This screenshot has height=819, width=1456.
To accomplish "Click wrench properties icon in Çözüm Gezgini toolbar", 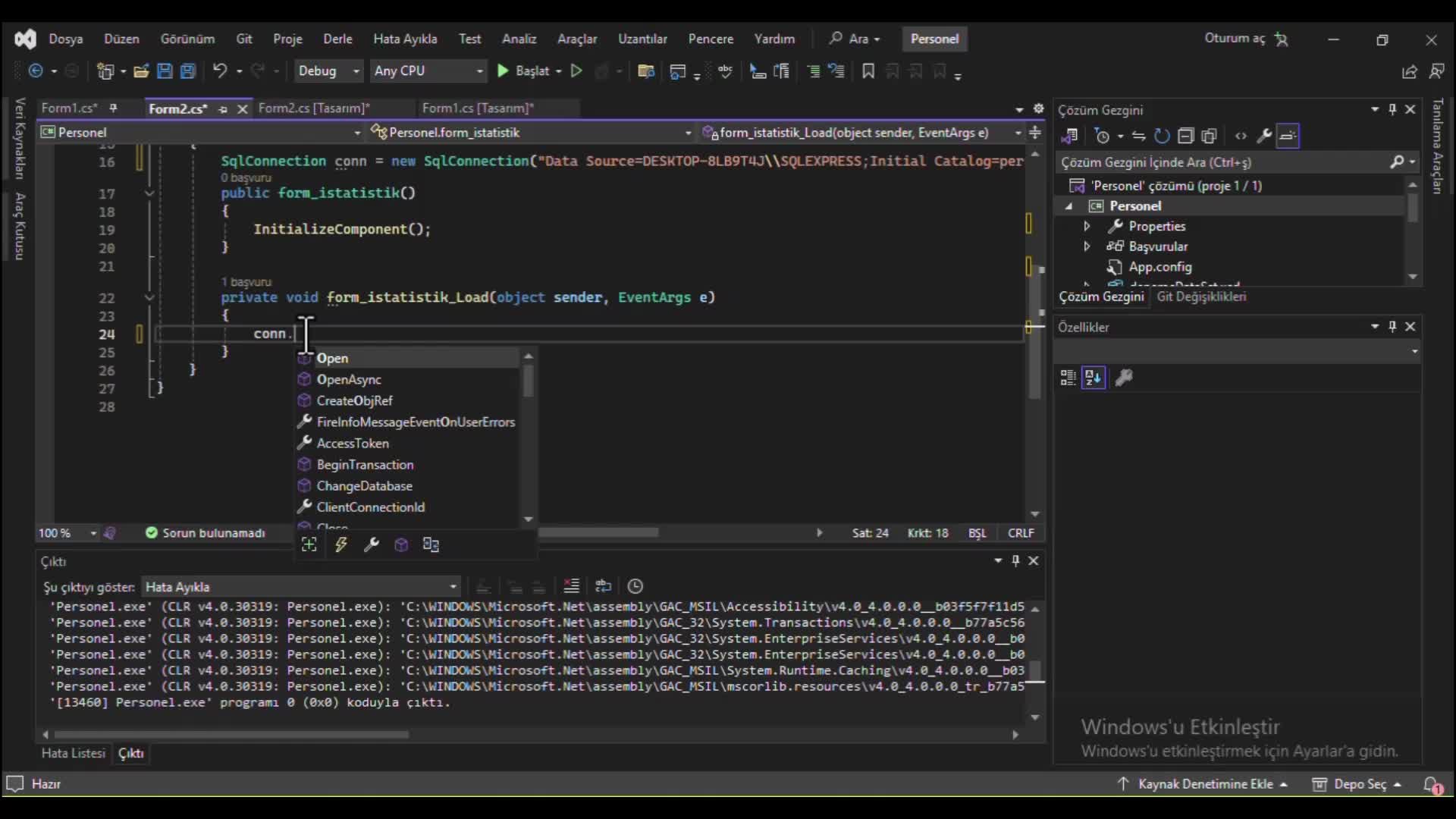I will point(1264,136).
